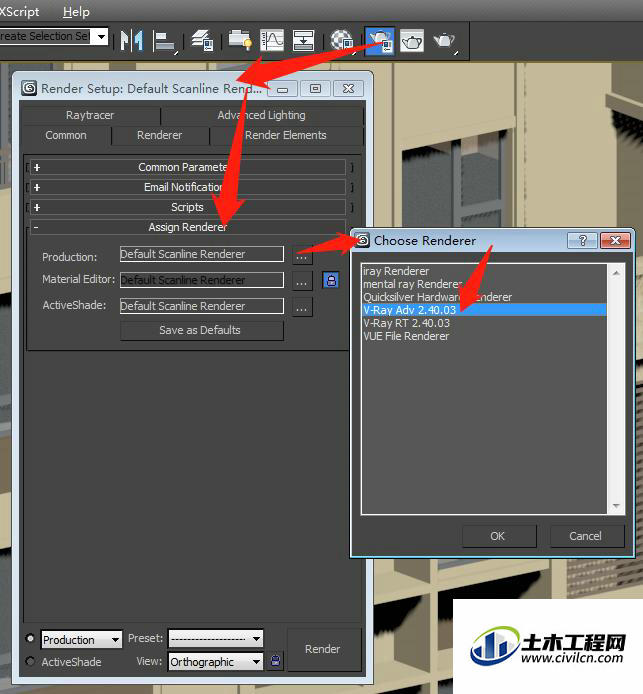The height and width of the screenshot is (694, 643).
Task: Toggle the View lock icon near Orthographic
Action: click(x=275, y=661)
